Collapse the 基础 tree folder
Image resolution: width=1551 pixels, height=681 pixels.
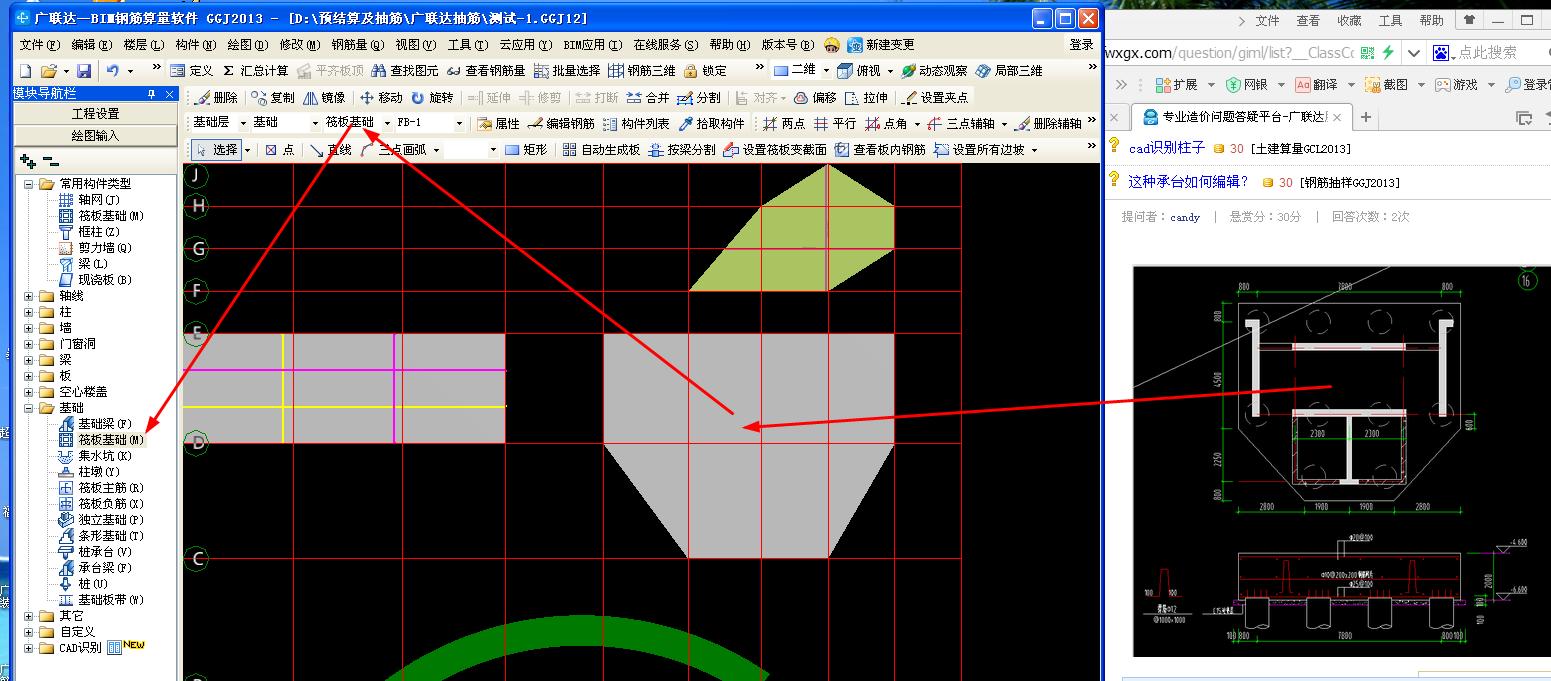(x=29, y=408)
